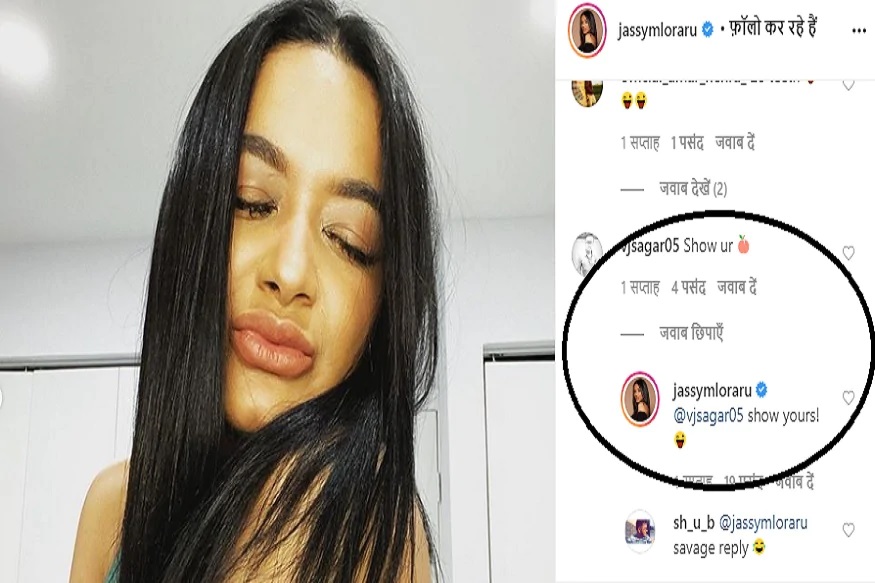Viewport: 875px width, 583px height.
Task: Reply to the top emoji comment
Action: (735, 143)
